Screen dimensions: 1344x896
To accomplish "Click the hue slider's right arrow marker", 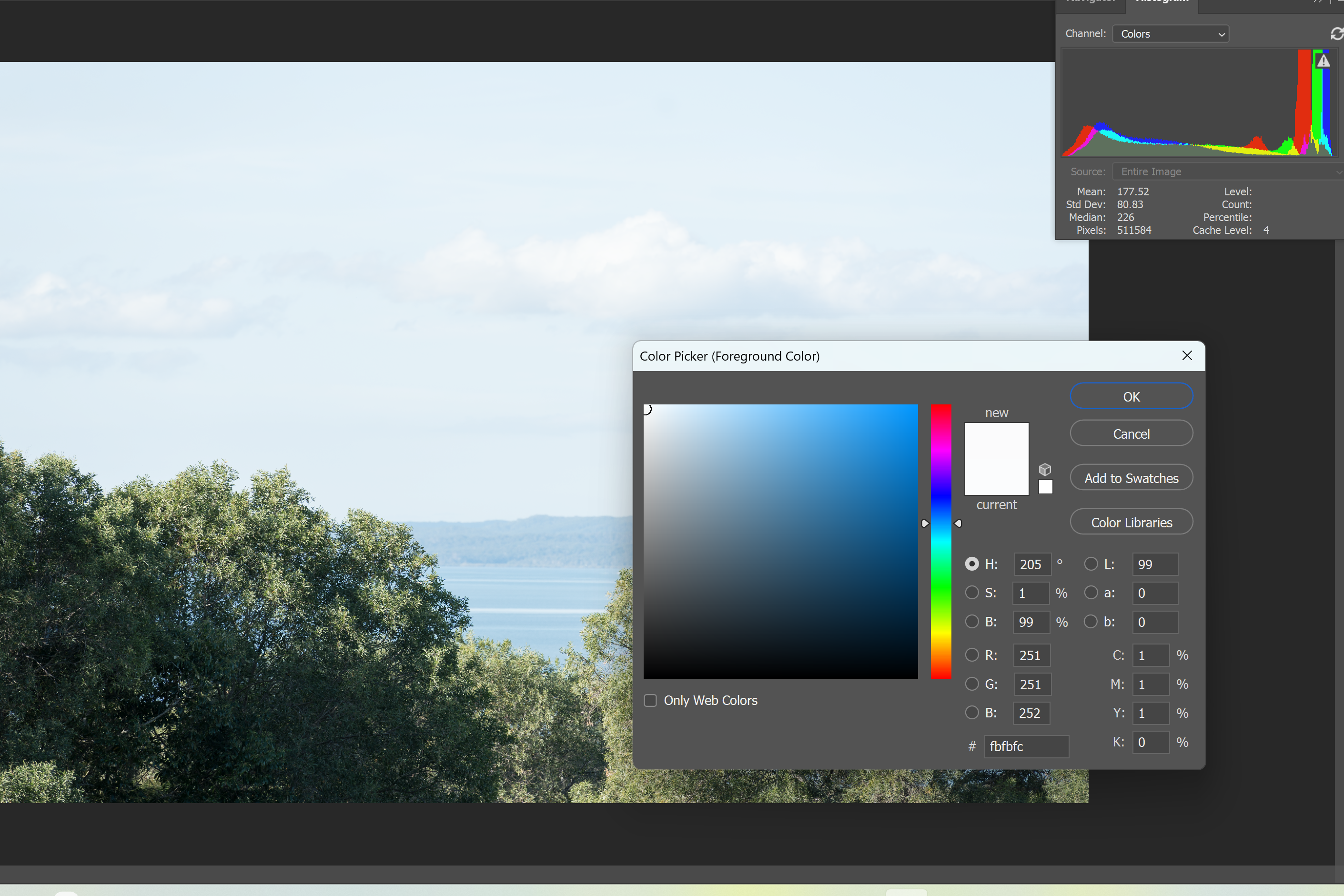I will point(958,524).
